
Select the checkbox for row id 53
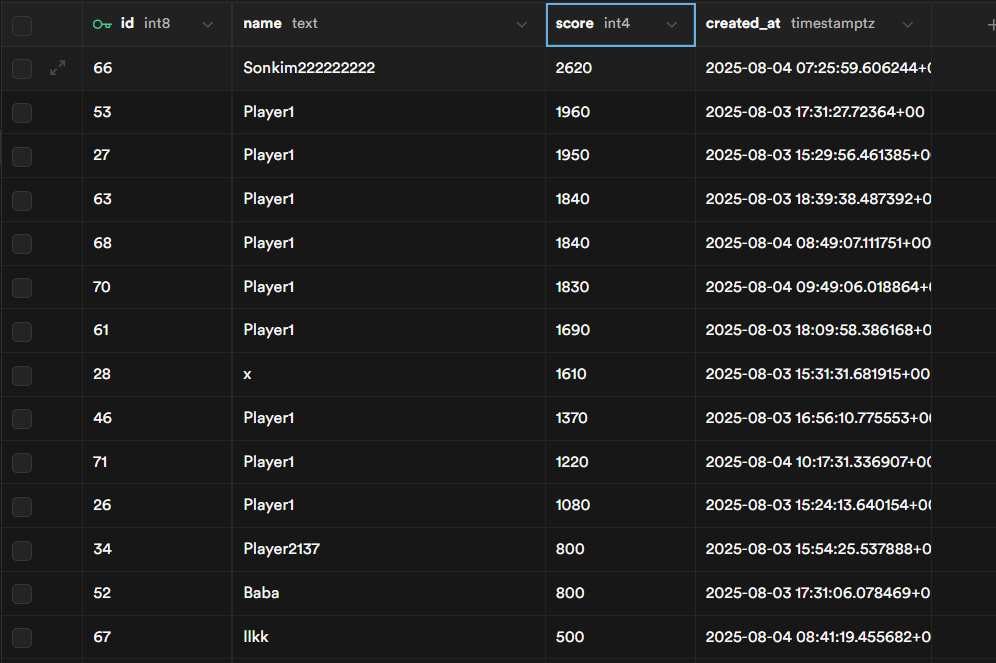(x=22, y=112)
